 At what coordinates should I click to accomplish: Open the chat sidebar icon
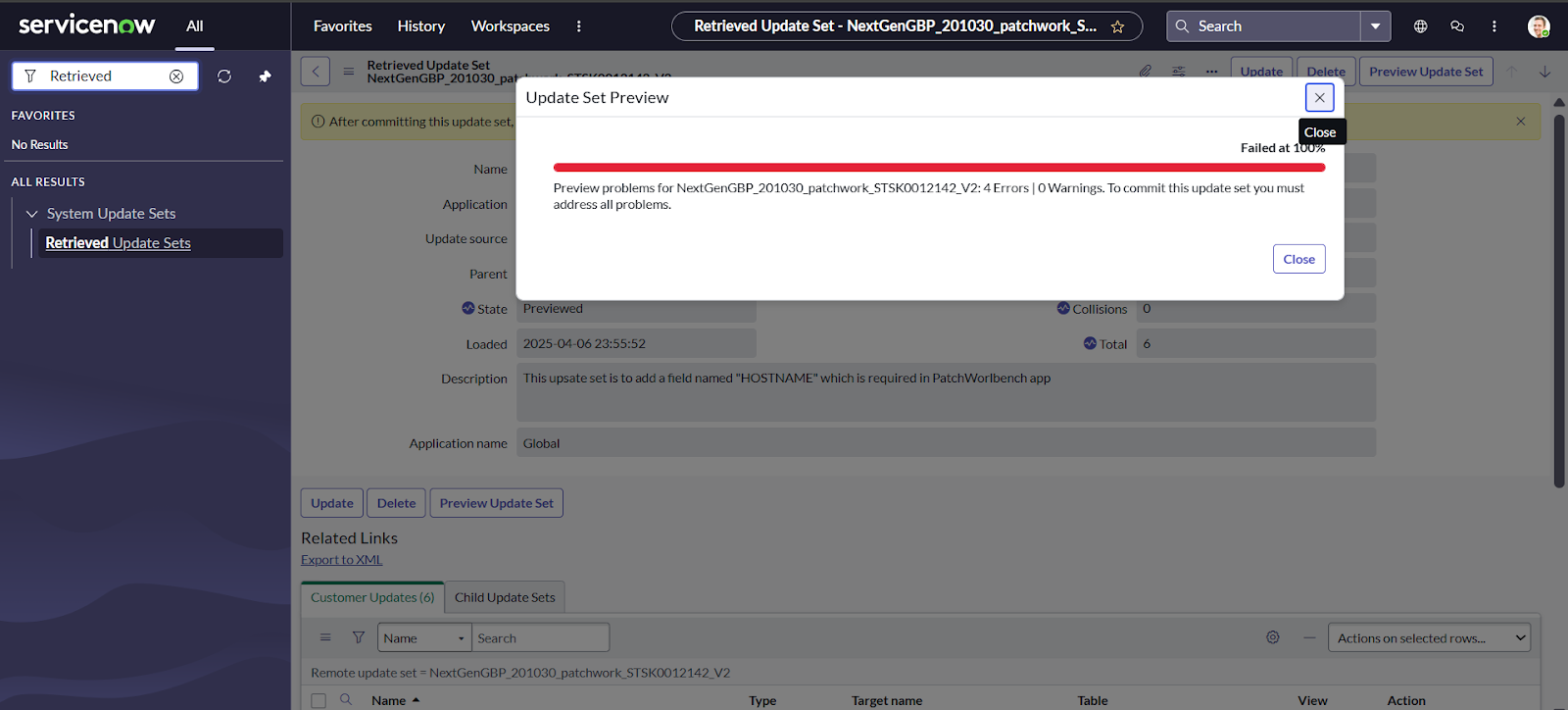[1457, 26]
